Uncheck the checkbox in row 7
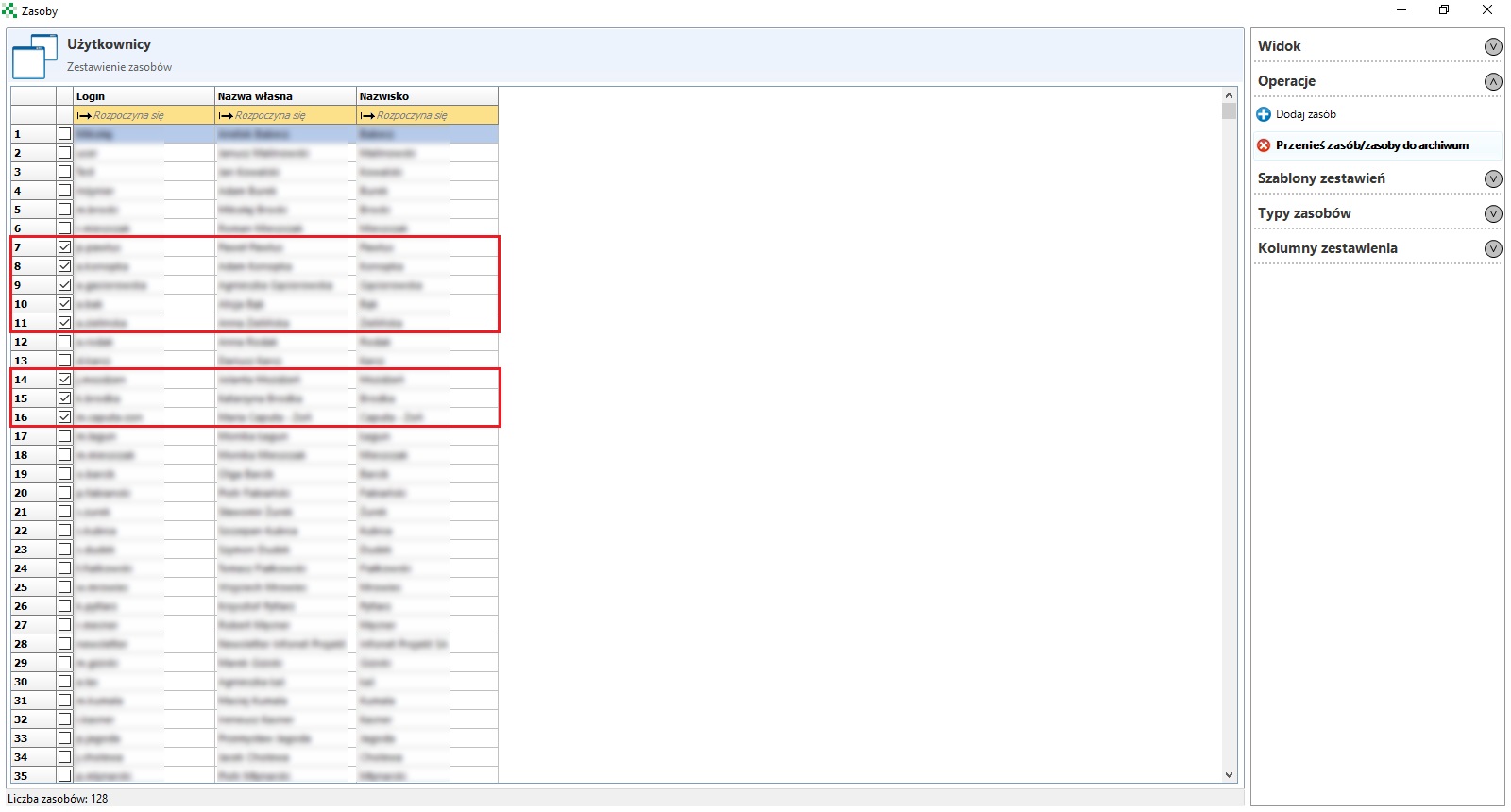This screenshot has height=812, width=1511. click(x=64, y=247)
